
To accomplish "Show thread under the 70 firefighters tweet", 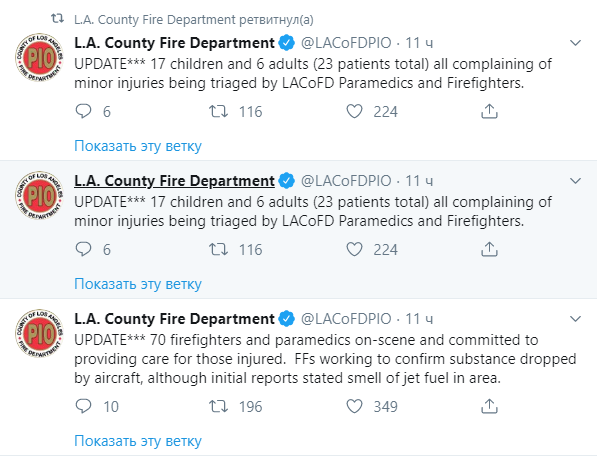I will (x=138, y=441).
